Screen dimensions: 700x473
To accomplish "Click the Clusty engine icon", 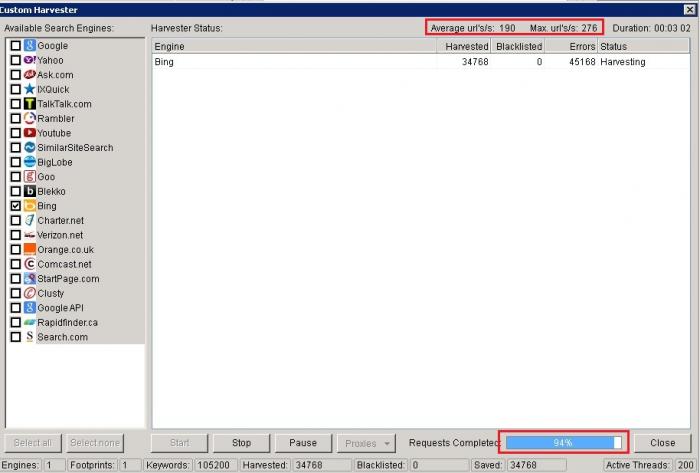I will pos(29,293).
